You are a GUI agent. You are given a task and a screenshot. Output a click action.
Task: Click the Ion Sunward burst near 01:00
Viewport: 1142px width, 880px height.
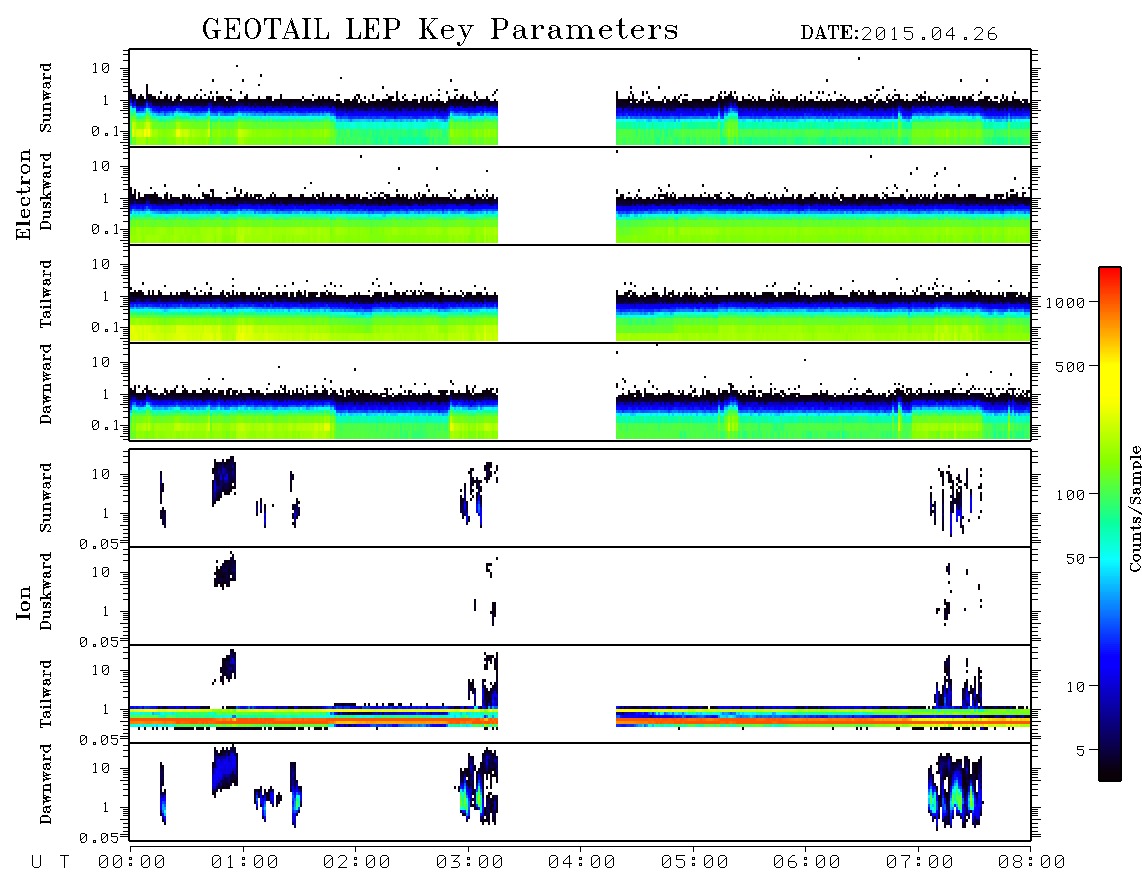pyautogui.click(x=224, y=479)
